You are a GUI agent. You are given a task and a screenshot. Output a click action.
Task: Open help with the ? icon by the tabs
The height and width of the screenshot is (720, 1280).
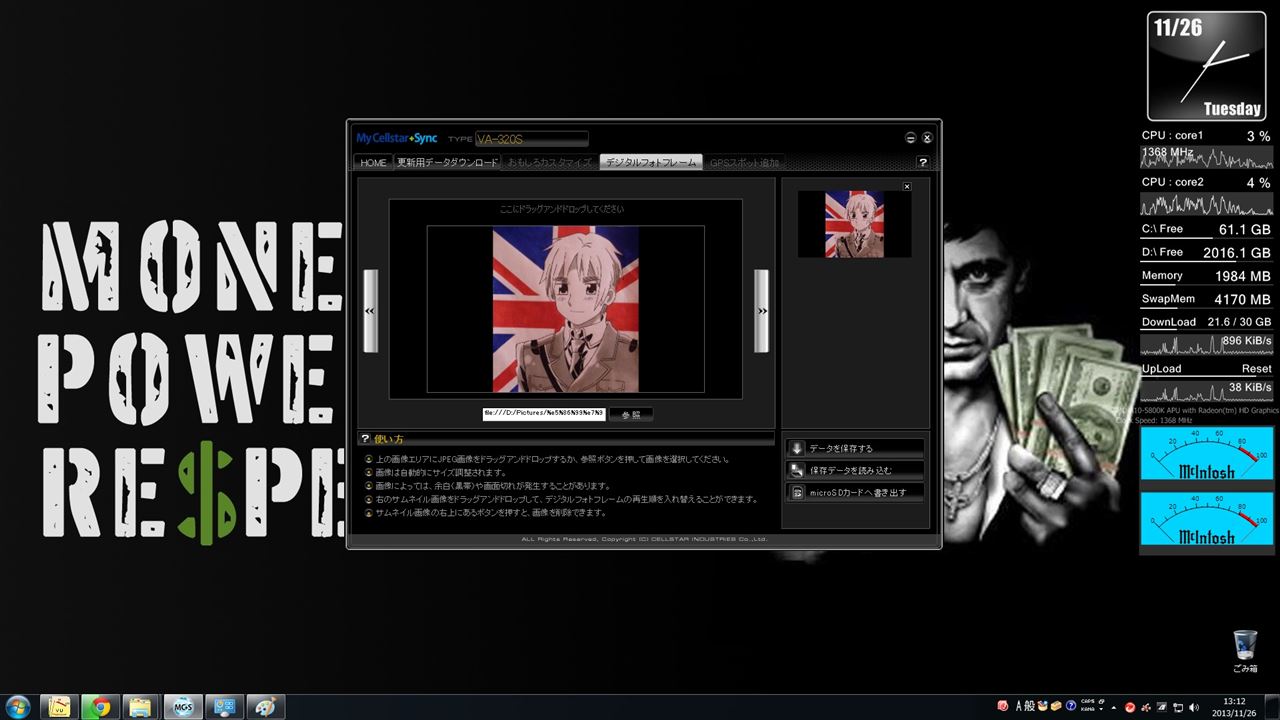pos(922,162)
